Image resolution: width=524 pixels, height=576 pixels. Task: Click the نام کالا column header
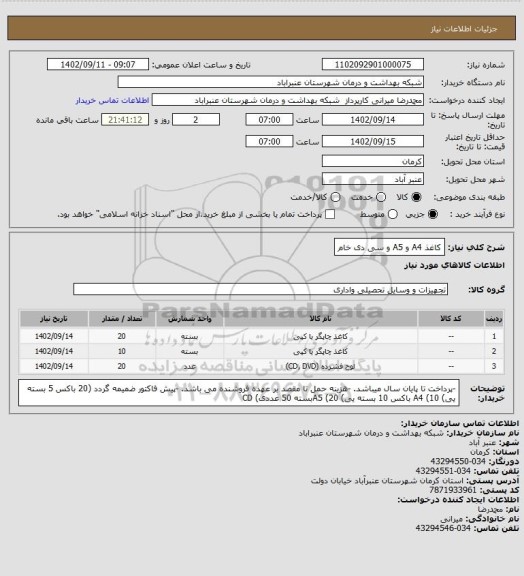320,318
